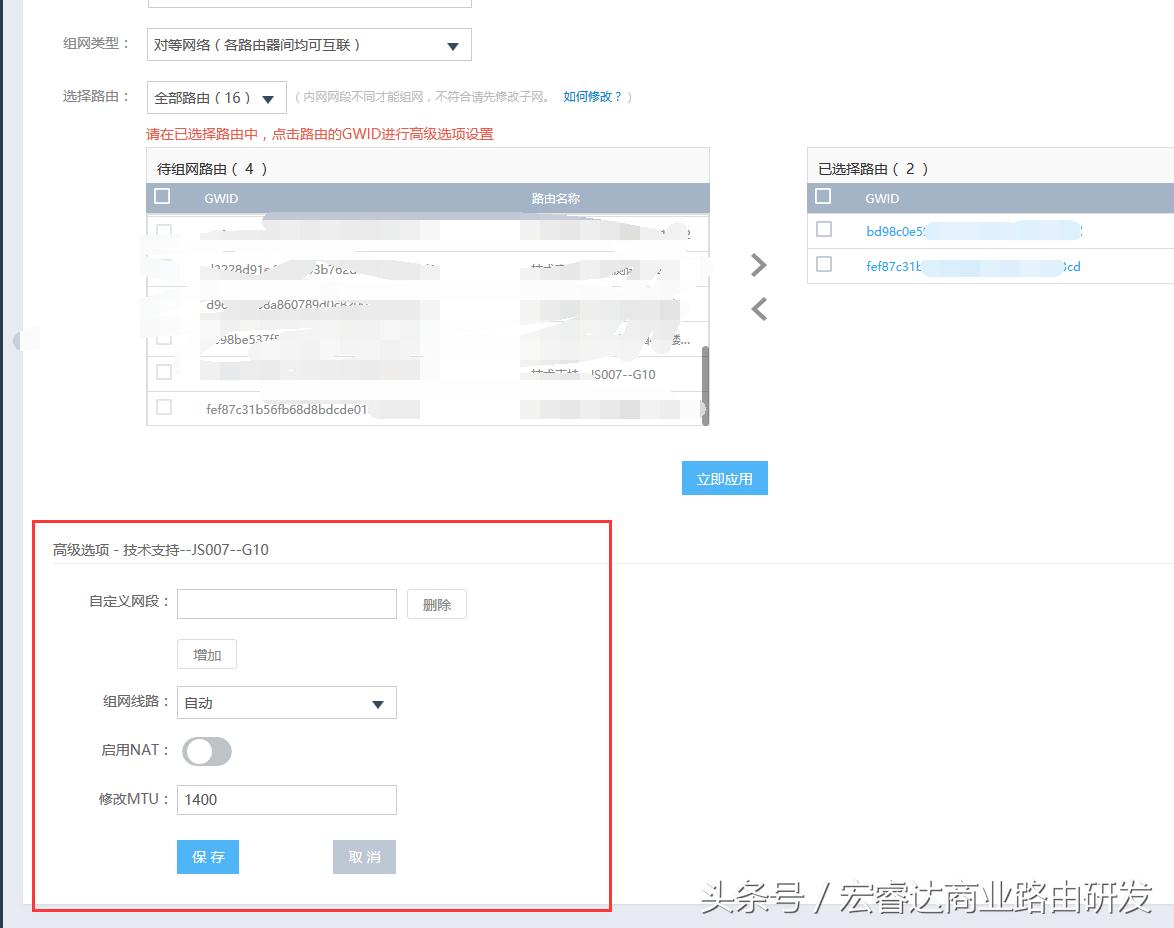Click the right arrow to add selected routes
This screenshot has width=1174, height=928.
tap(758, 264)
